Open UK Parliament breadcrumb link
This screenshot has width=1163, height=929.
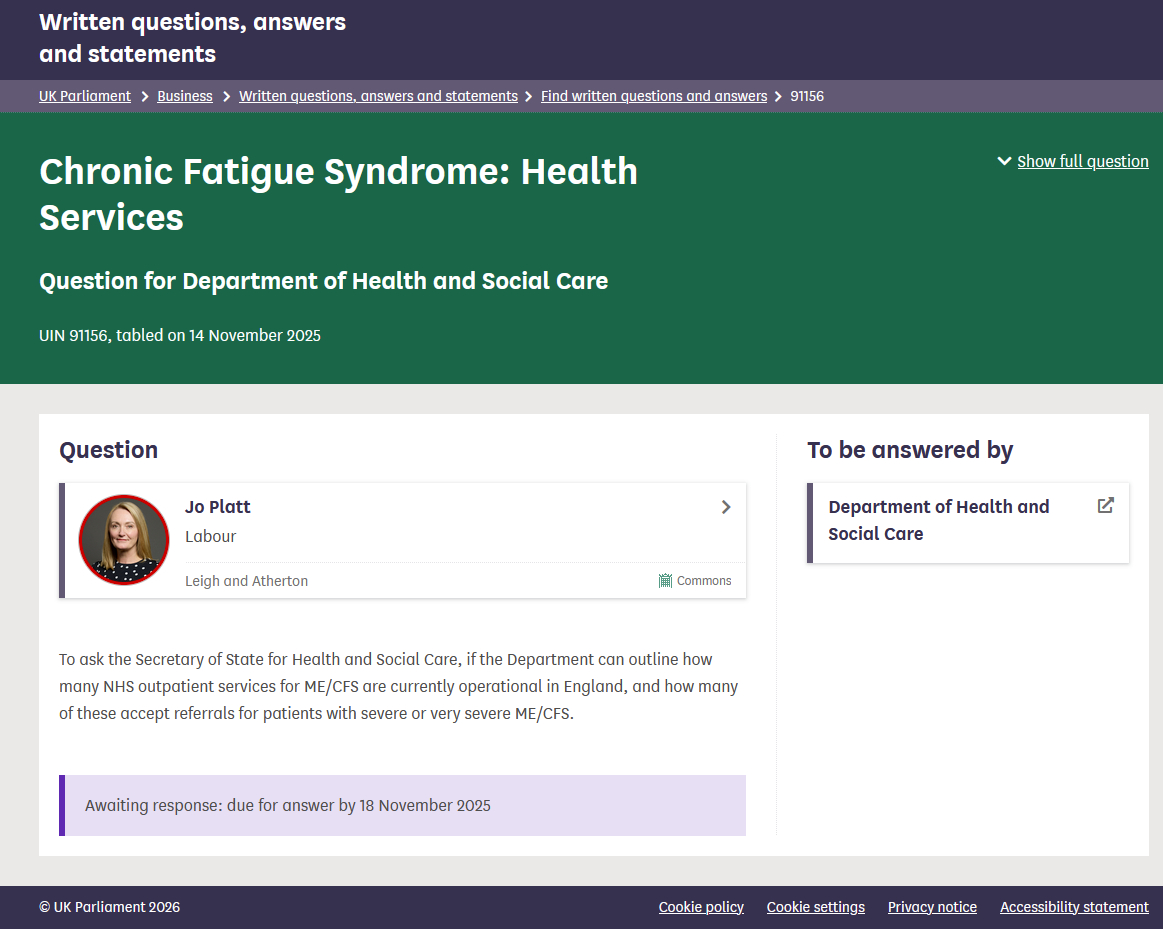[85, 96]
